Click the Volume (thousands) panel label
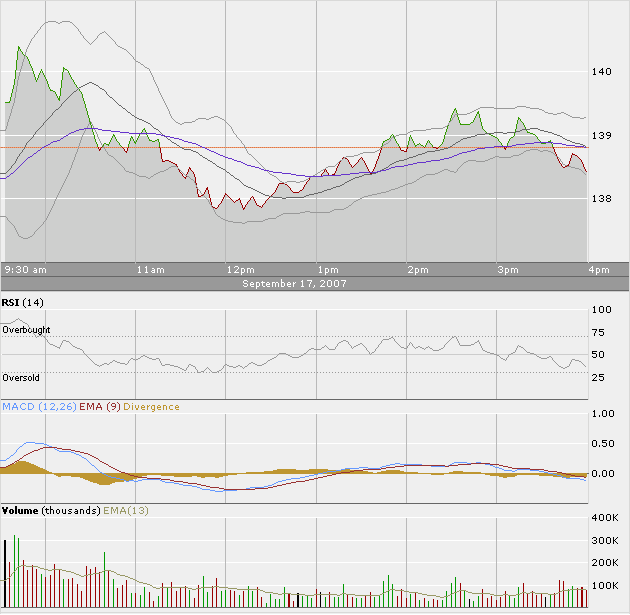The image size is (630, 615). (51, 511)
